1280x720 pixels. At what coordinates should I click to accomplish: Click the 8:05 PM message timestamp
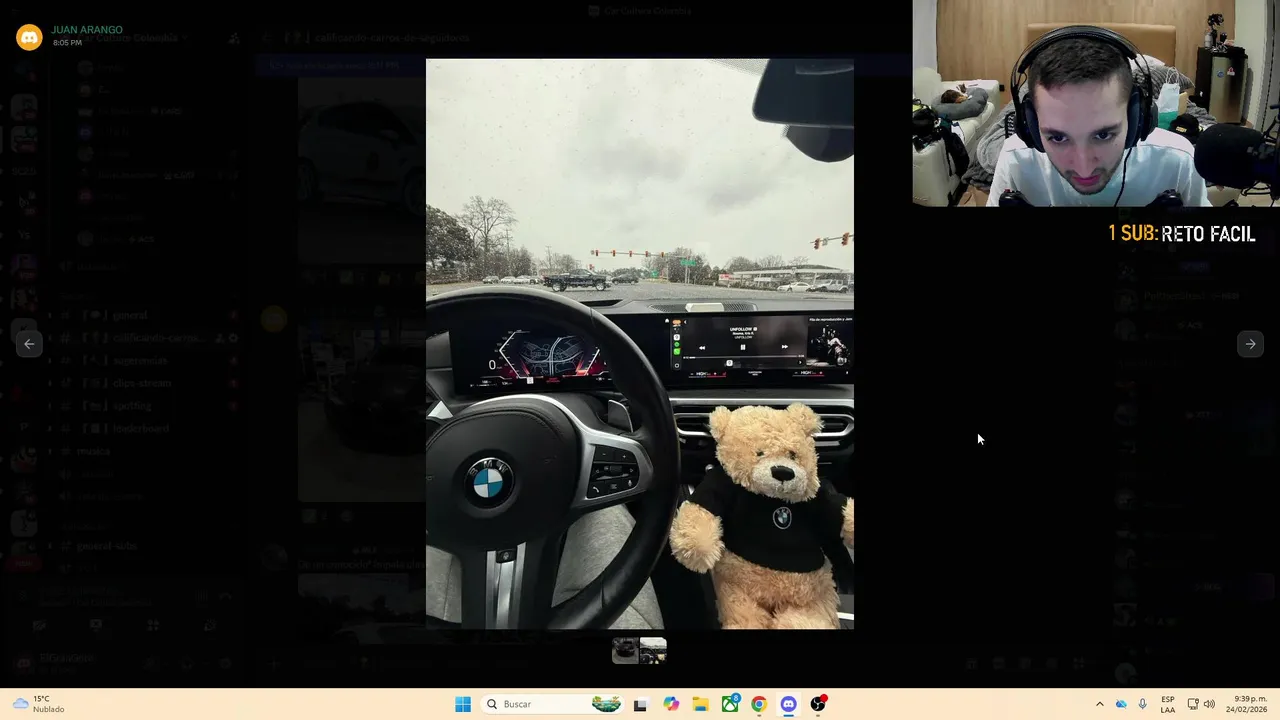(x=67, y=43)
